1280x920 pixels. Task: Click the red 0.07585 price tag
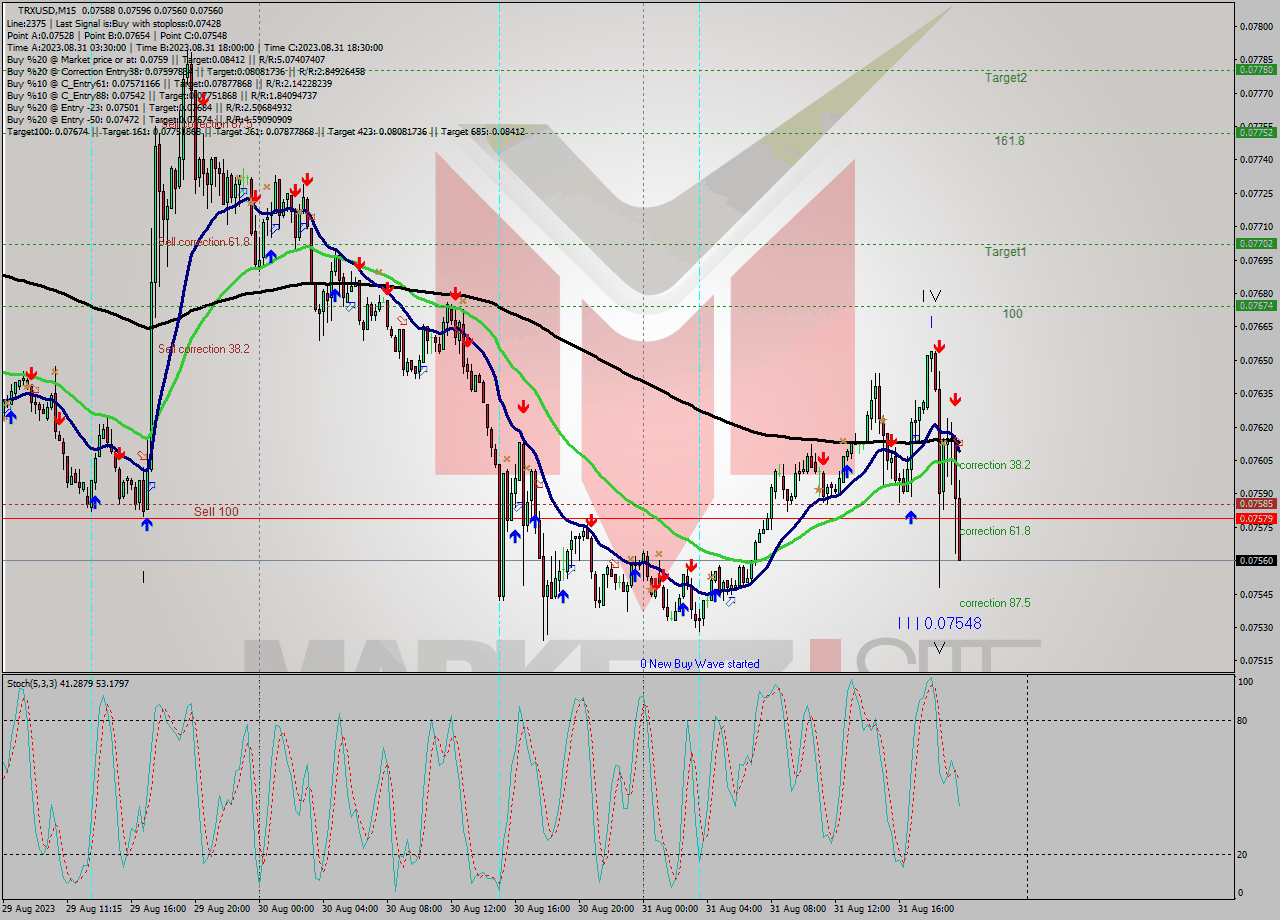(1256, 504)
